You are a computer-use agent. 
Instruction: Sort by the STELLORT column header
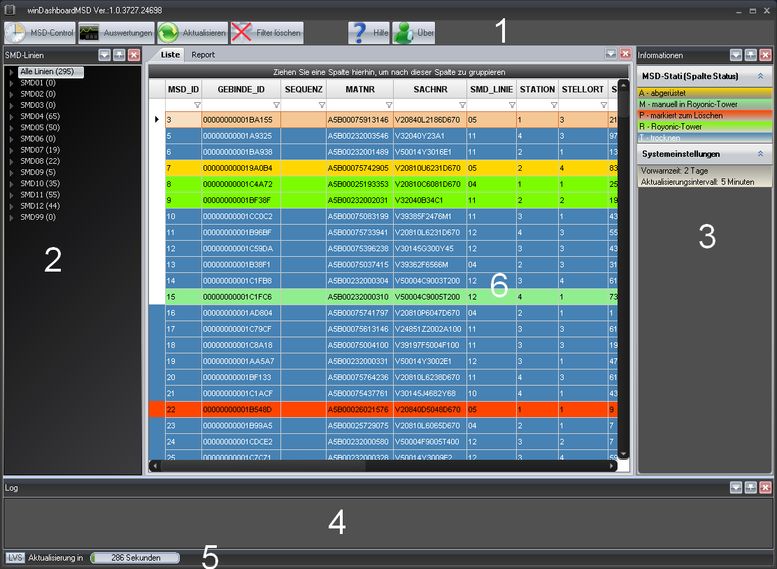pyautogui.click(x=583, y=90)
